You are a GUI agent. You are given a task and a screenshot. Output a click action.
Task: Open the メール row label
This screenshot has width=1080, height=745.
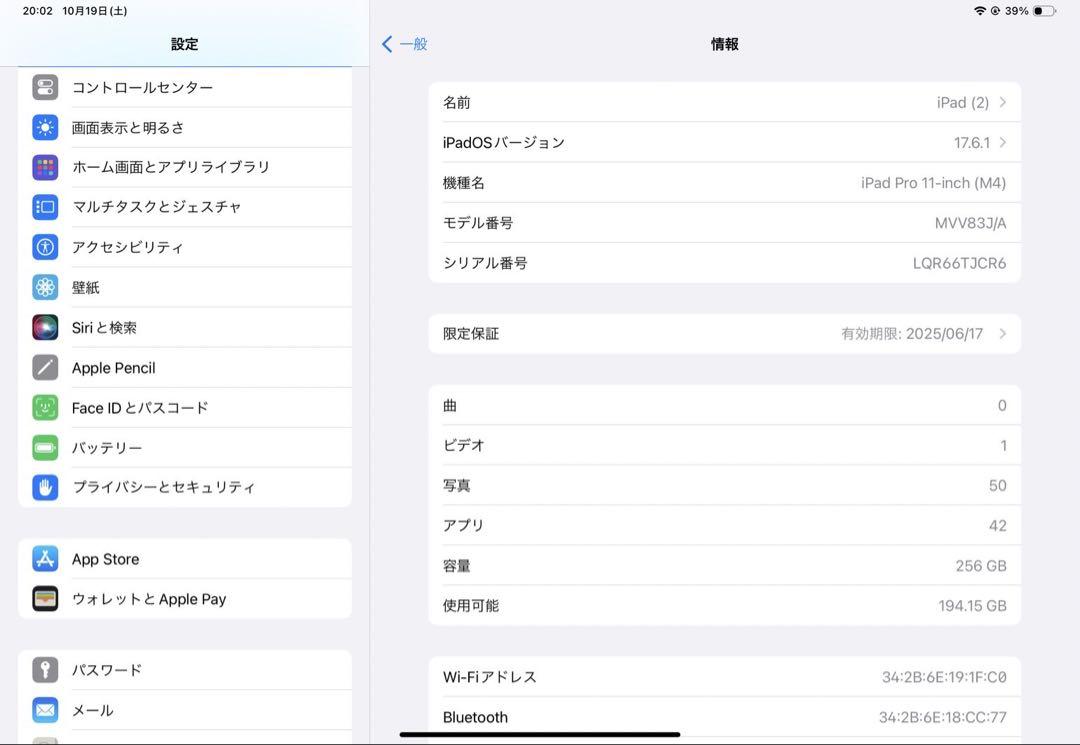point(92,710)
